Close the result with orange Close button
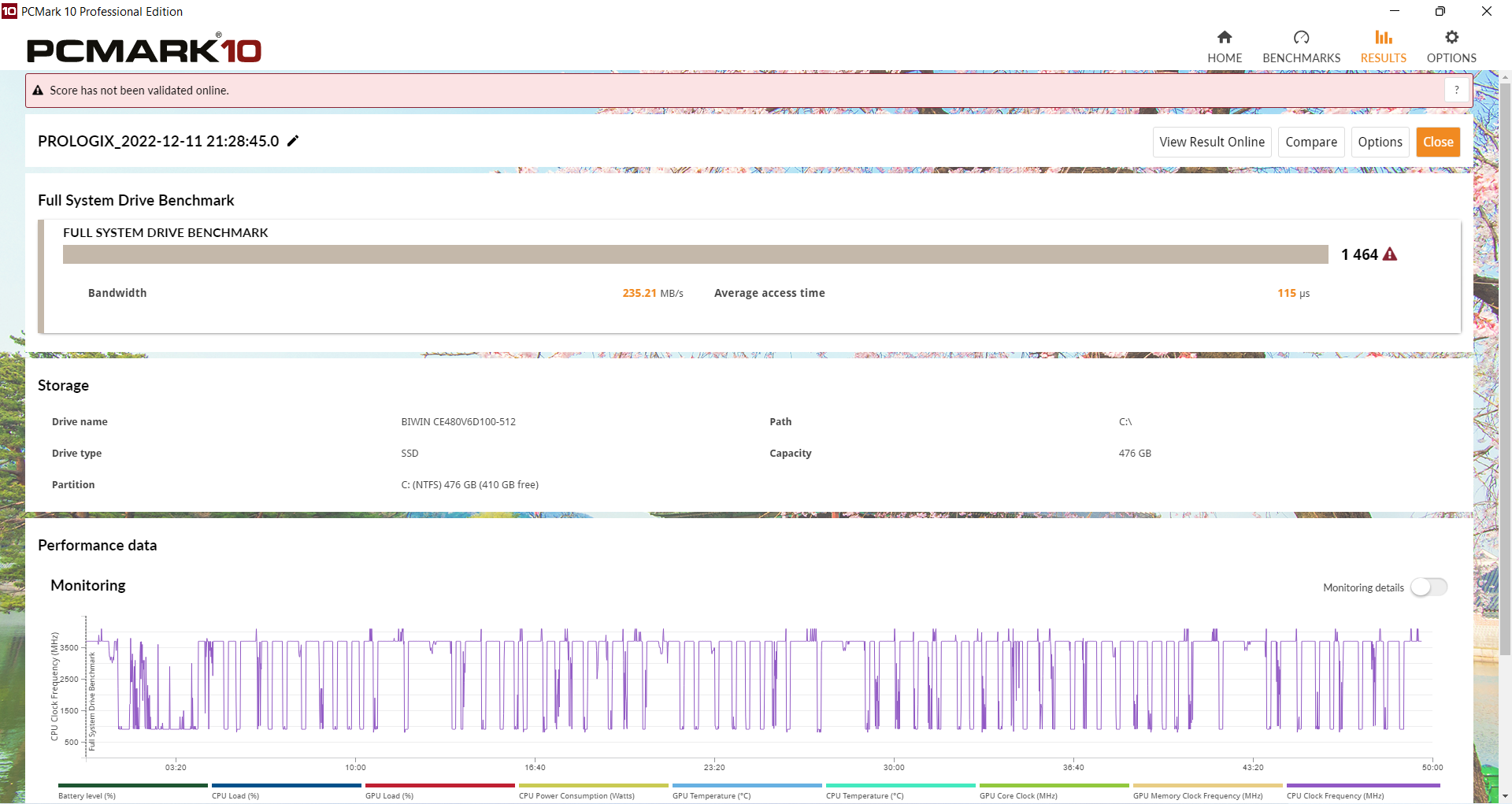The height and width of the screenshot is (804, 1512). pyautogui.click(x=1438, y=142)
